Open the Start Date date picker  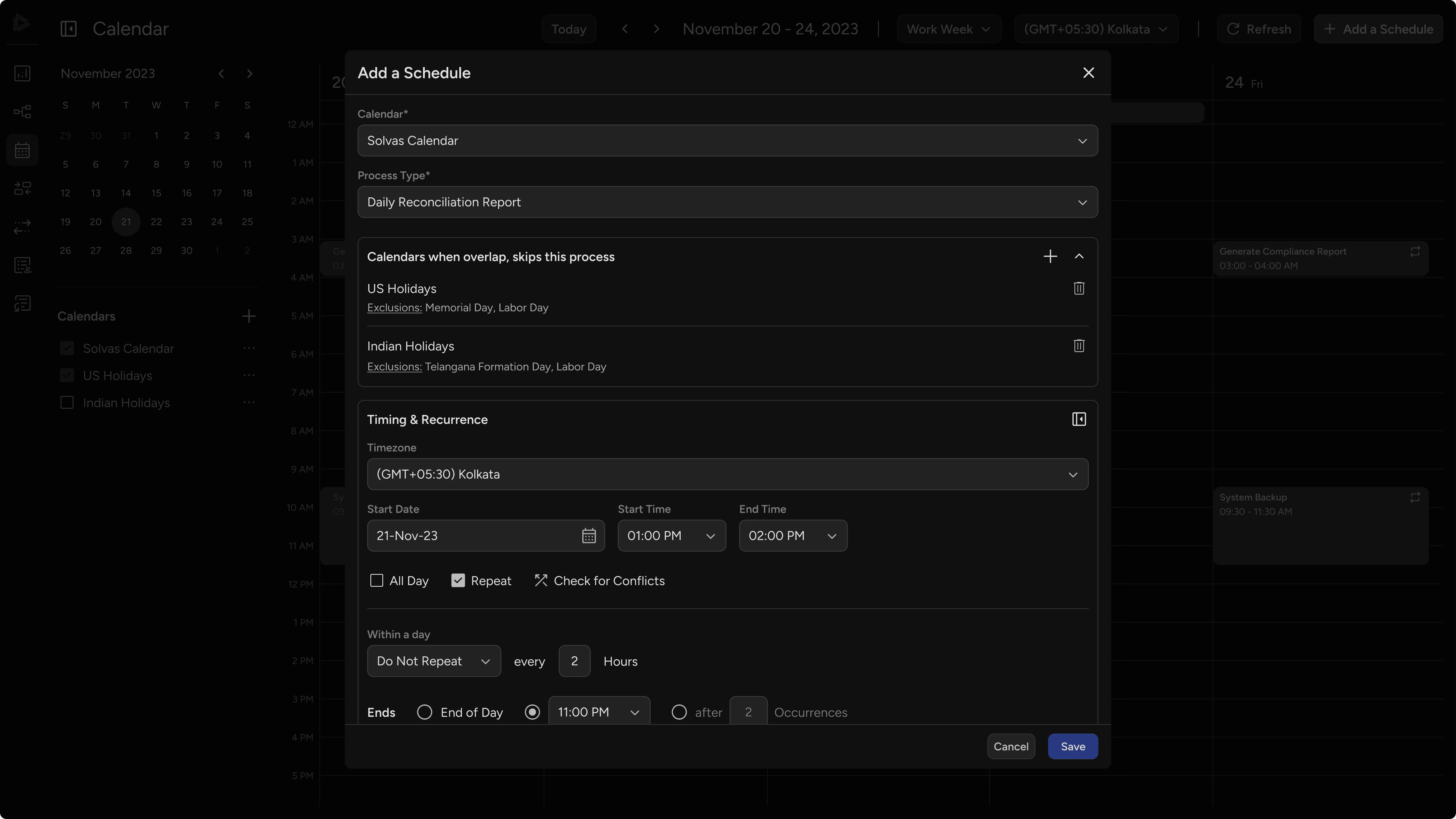[x=589, y=535]
